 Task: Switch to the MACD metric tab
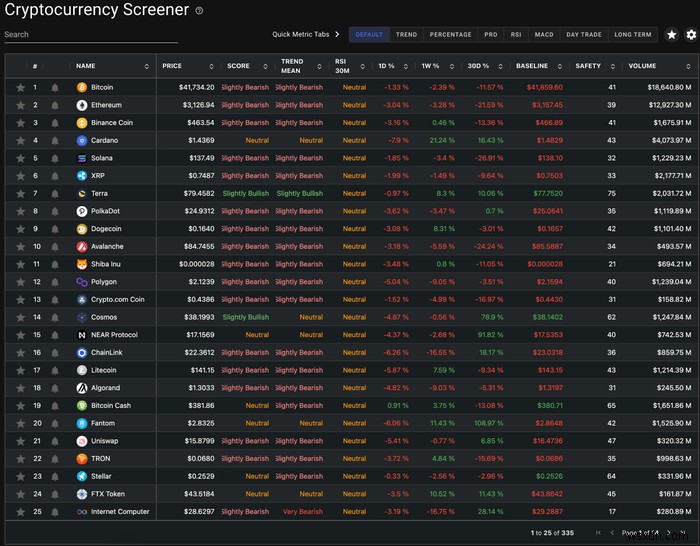[x=544, y=34]
